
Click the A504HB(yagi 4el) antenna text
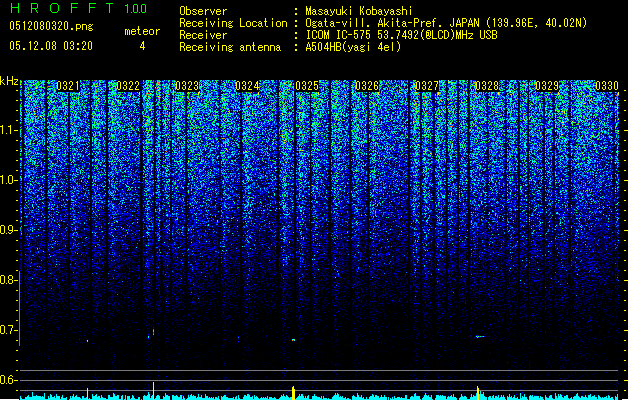tap(353, 47)
